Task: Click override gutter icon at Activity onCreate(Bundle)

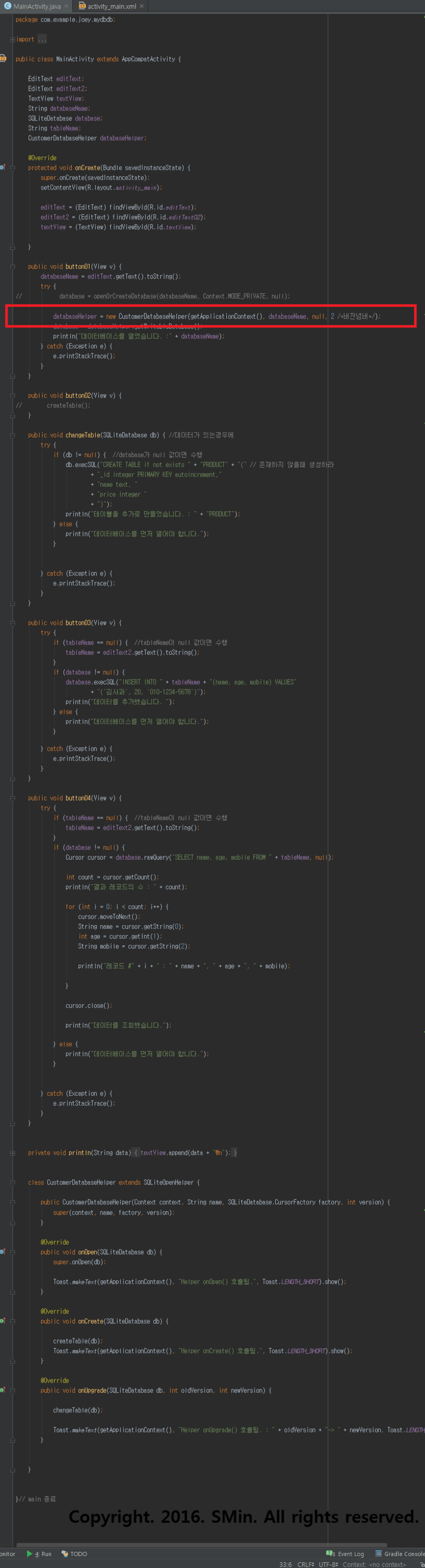Action: click(3, 167)
